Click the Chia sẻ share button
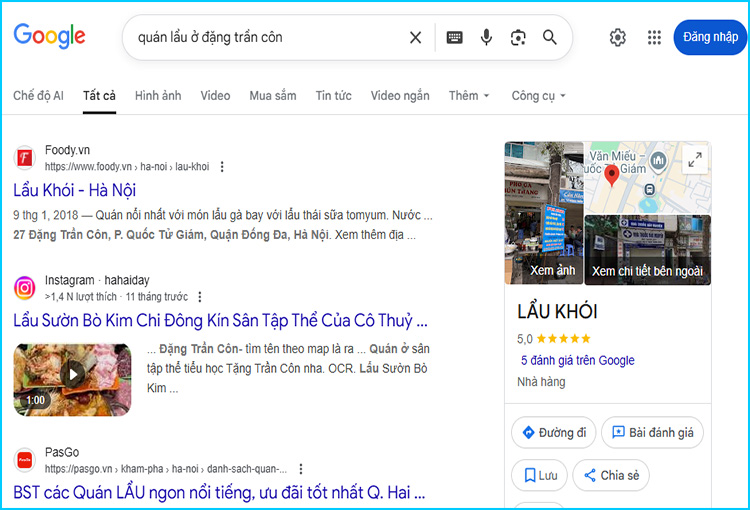Screen dimensions: 750x510 click(x=611, y=475)
